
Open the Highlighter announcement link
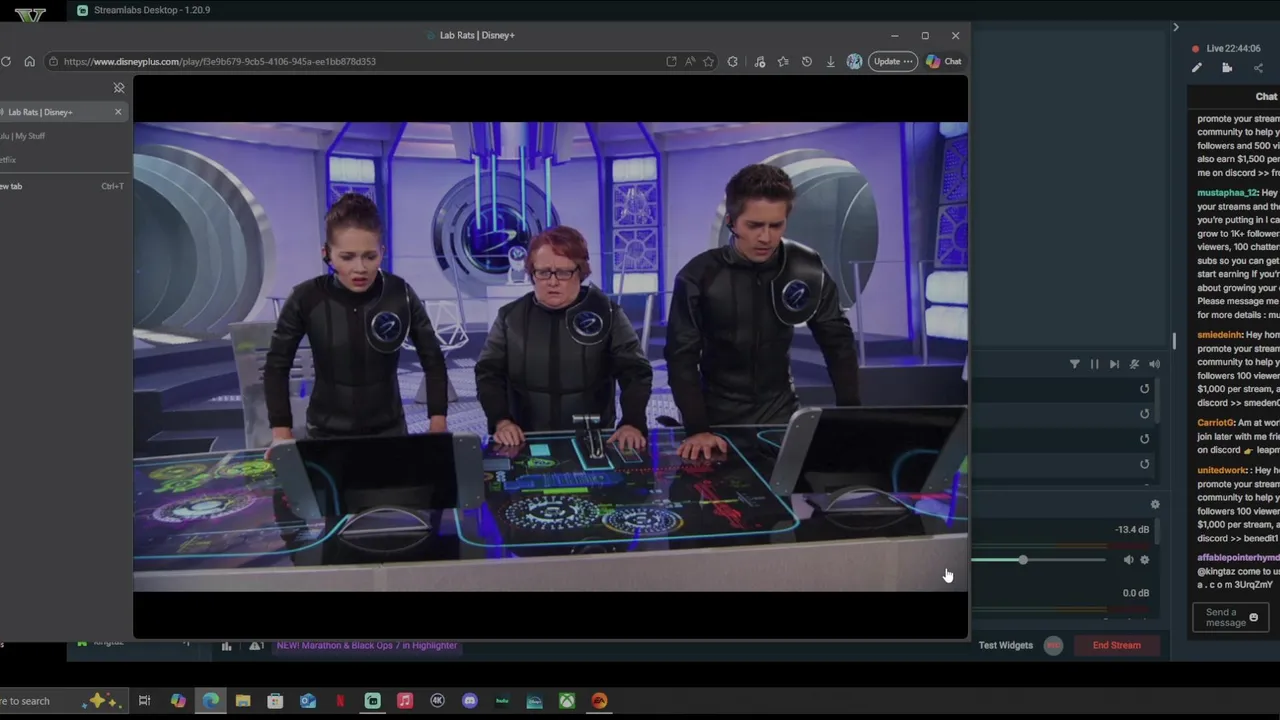tap(367, 645)
